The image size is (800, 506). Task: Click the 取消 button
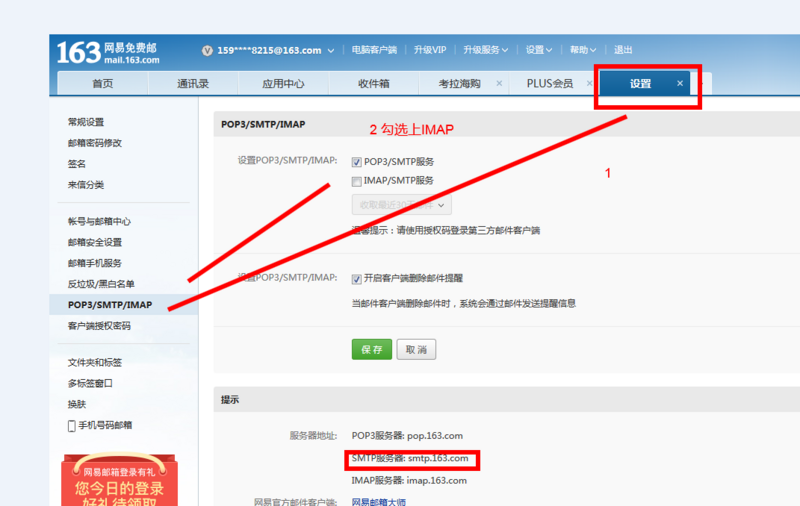coord(416,349)
